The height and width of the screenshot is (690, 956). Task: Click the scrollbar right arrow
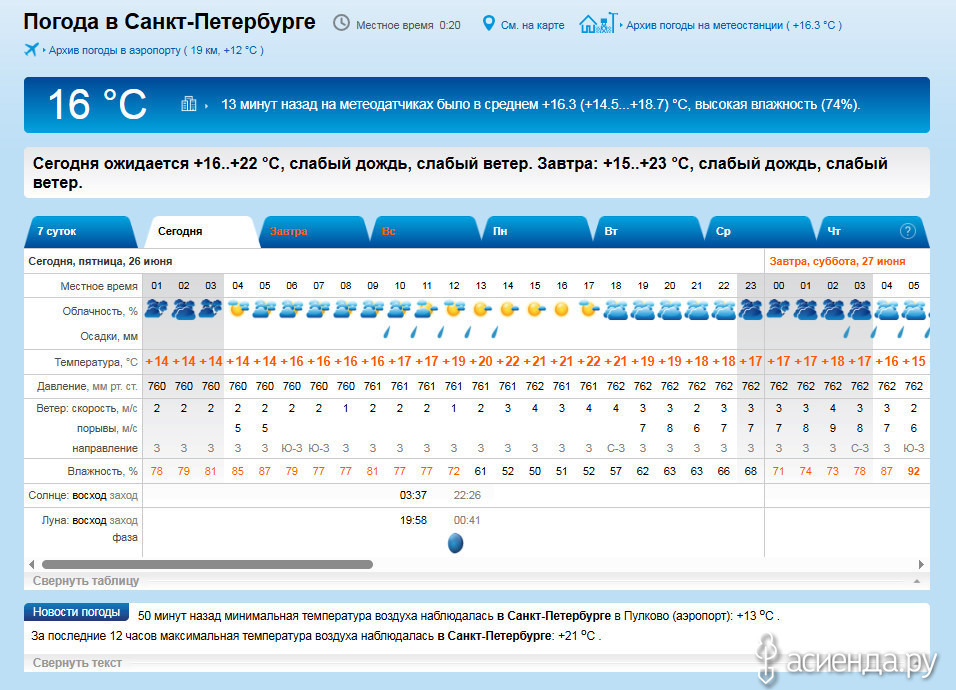[921, 564]
